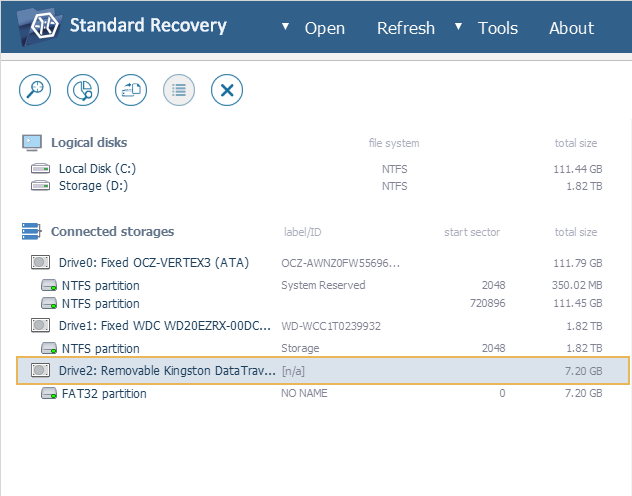Open the dropdown arrow beside Open

click(x=285, y=27)
